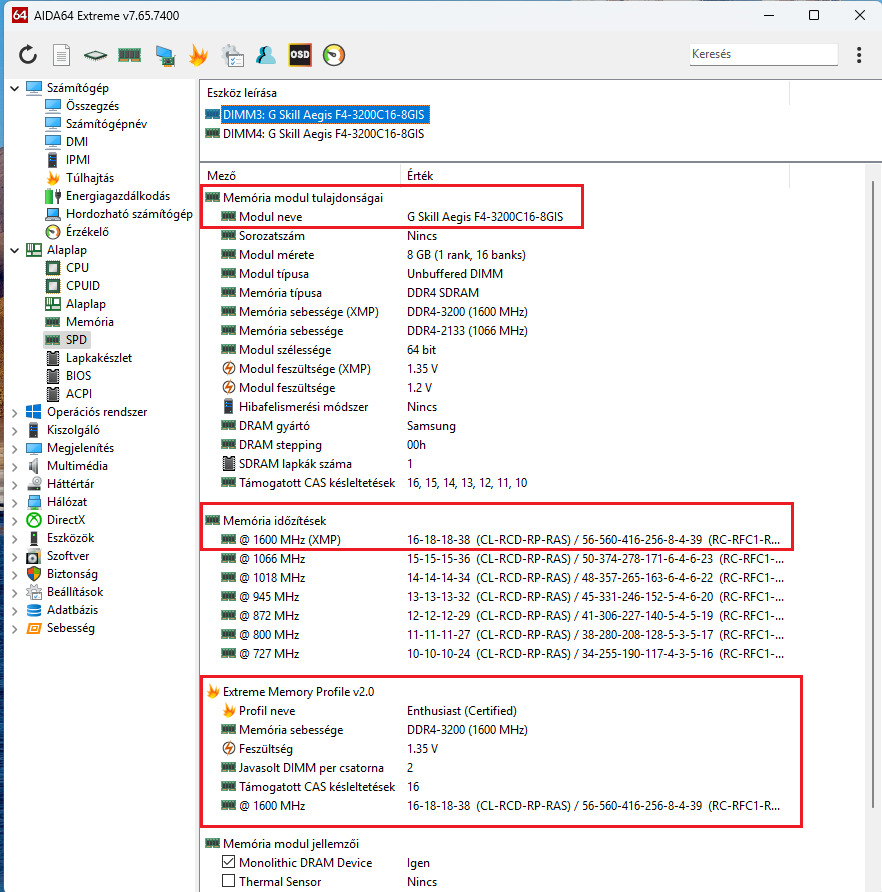Open the memory benchmark toolbar icon
Screen dimensions: 882x892
pos(129,55)
